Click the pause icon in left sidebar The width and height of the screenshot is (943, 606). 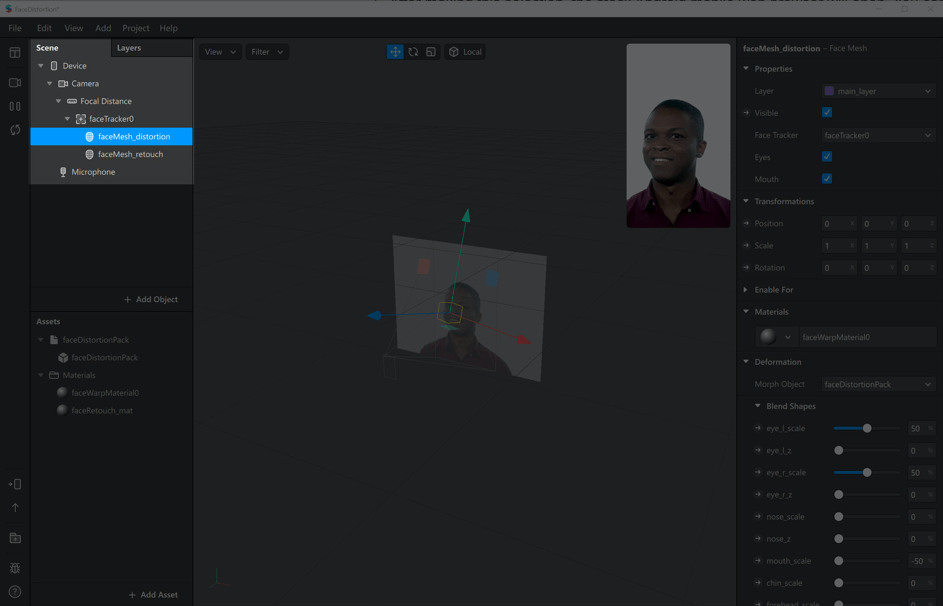pyautogui.click(x=15, y=106)
